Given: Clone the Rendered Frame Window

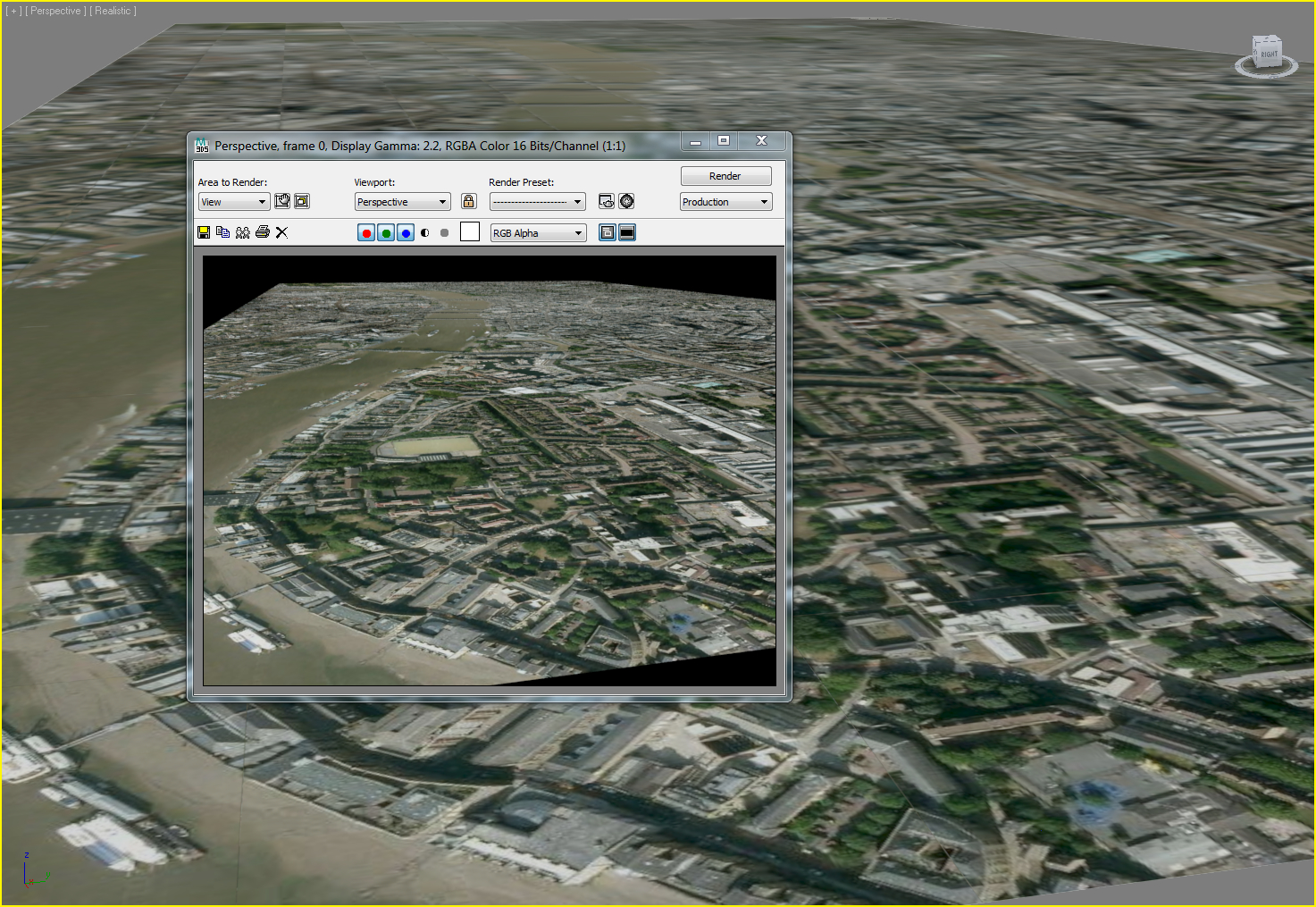Looking at the screenshot, I should pyautogui.click(x=242, y=231).
